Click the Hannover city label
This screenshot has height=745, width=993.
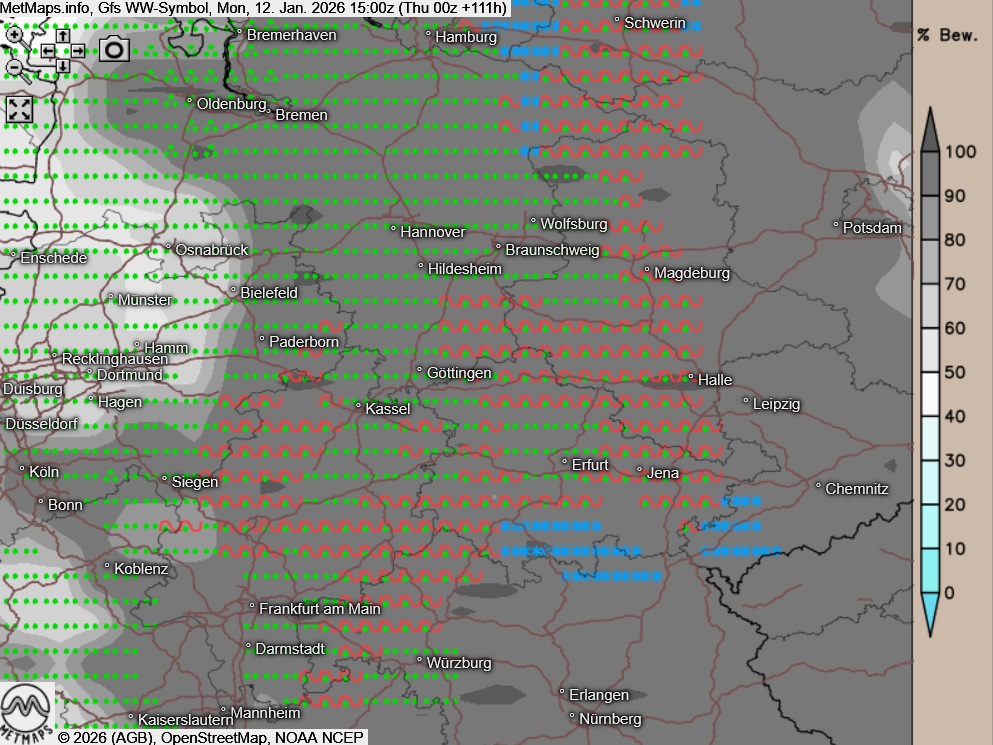point(432,232)
